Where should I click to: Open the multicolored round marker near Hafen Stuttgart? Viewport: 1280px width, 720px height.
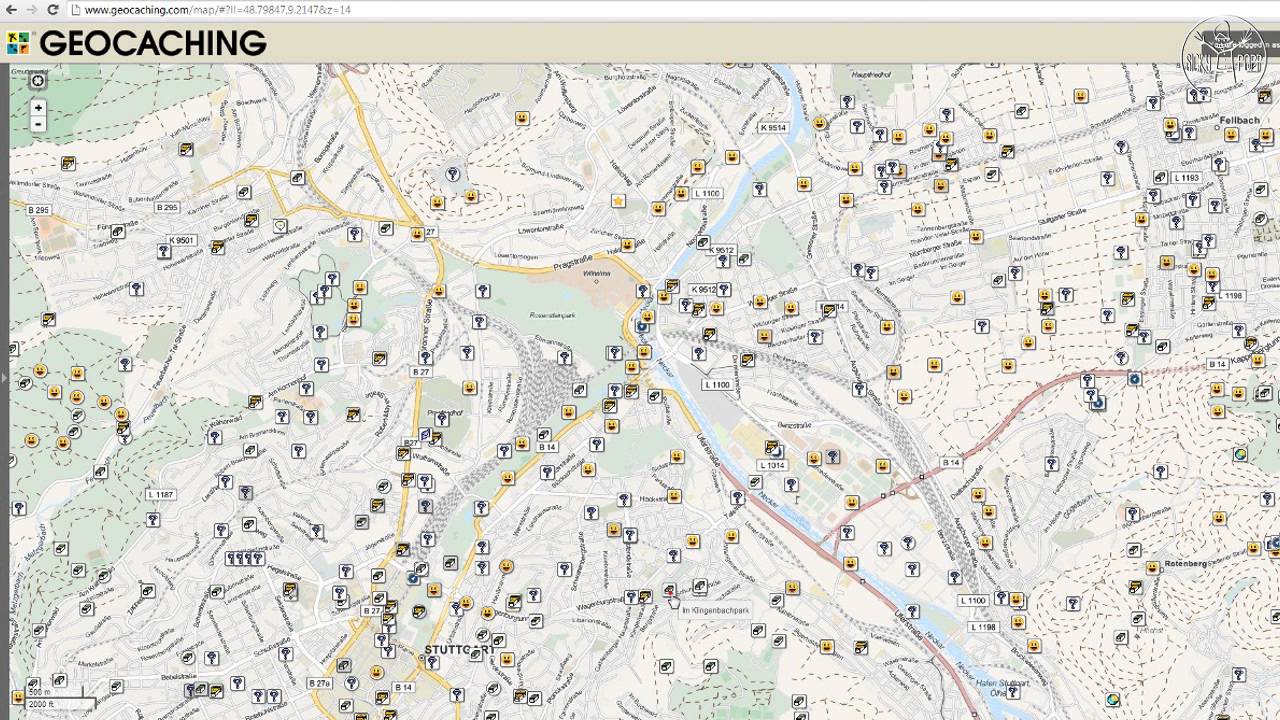tap(1112, 700)
